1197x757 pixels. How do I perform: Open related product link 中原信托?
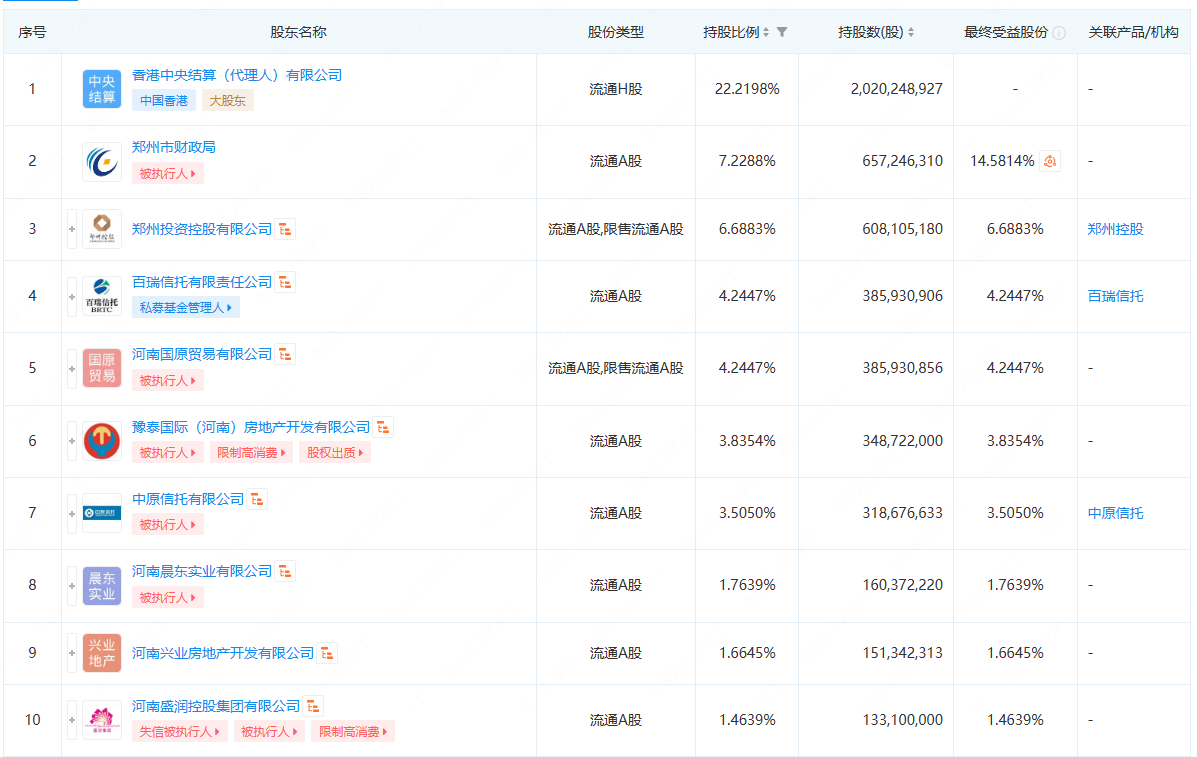pyautogui.click(x=1115, y=513)
